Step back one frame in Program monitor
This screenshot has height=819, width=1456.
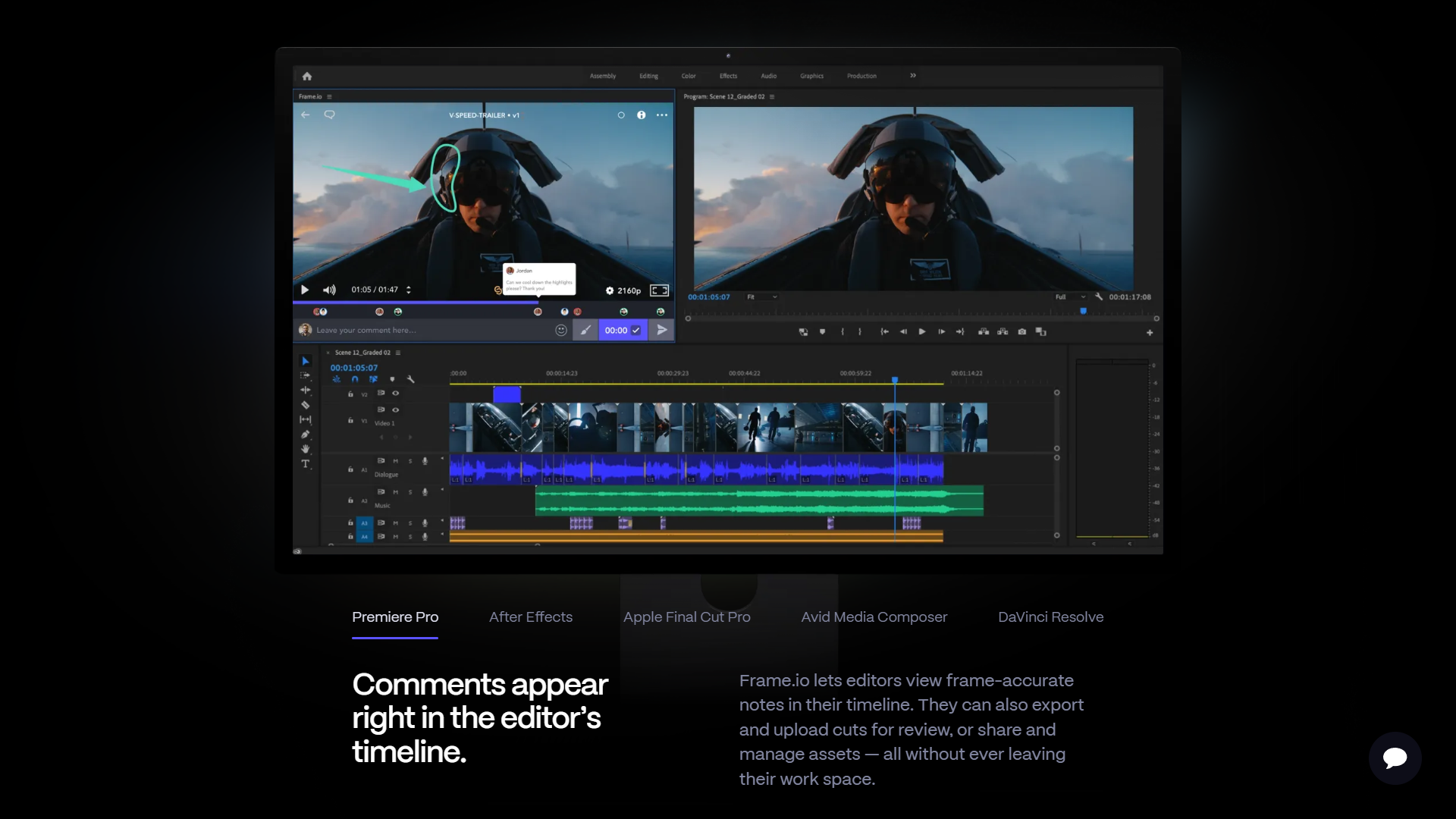point(903,331)
